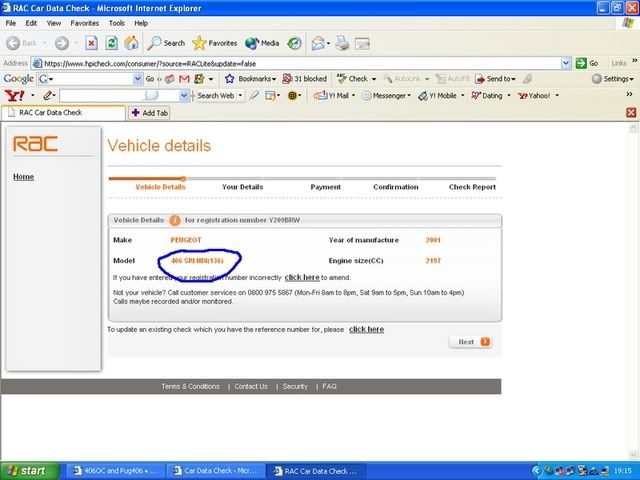Refresh the current page

111,43
